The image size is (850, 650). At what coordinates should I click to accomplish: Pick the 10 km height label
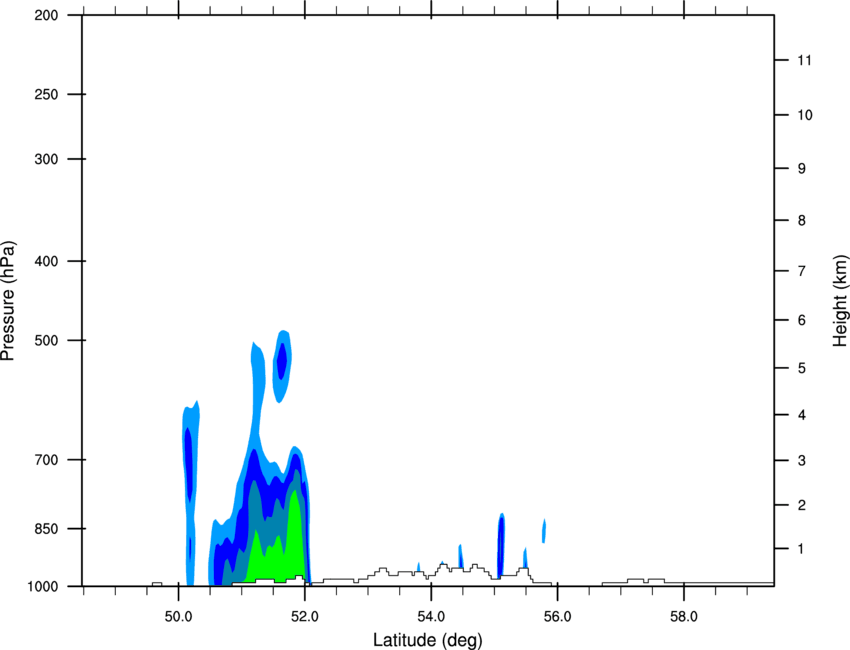805,115
